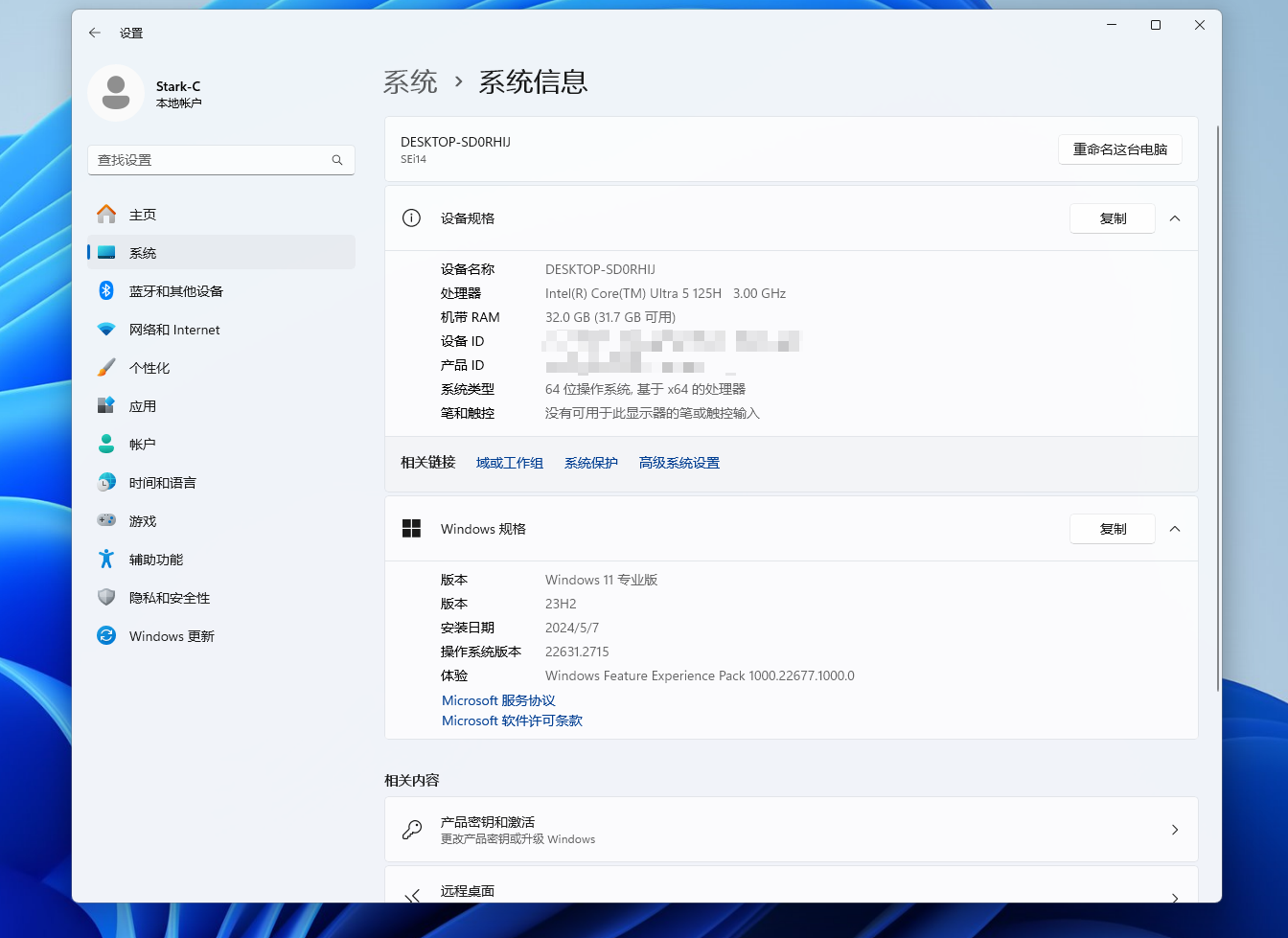Click Windows Feature Experience Pack text
The width and height of the screenshot is (1288, 938).
700,675
